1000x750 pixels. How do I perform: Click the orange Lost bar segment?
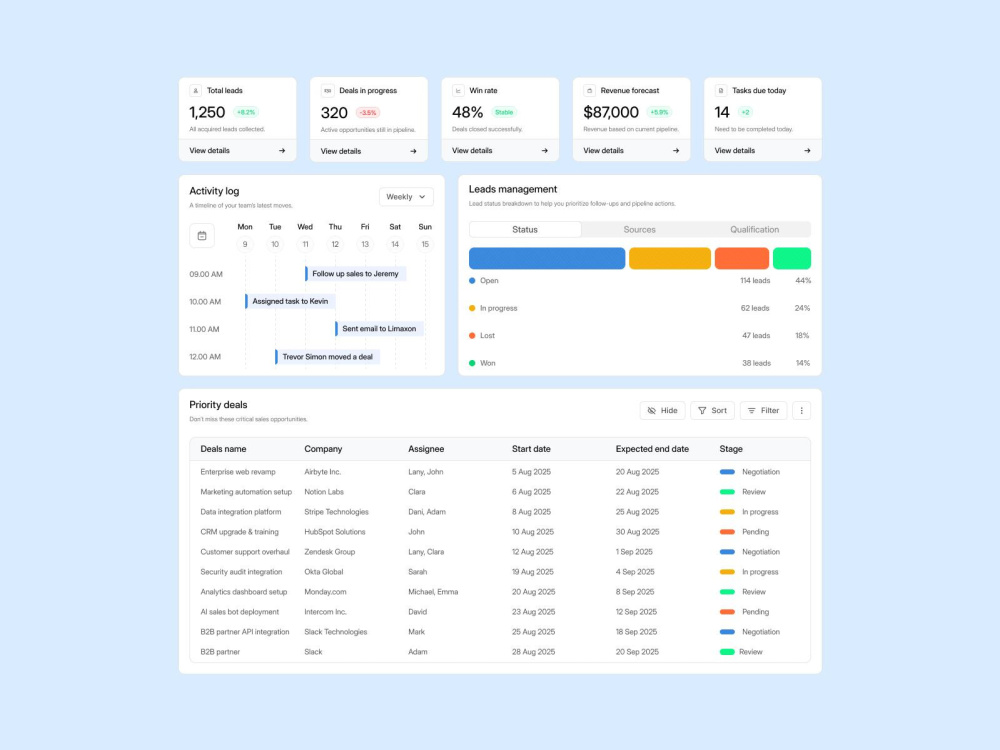point(742,258)
